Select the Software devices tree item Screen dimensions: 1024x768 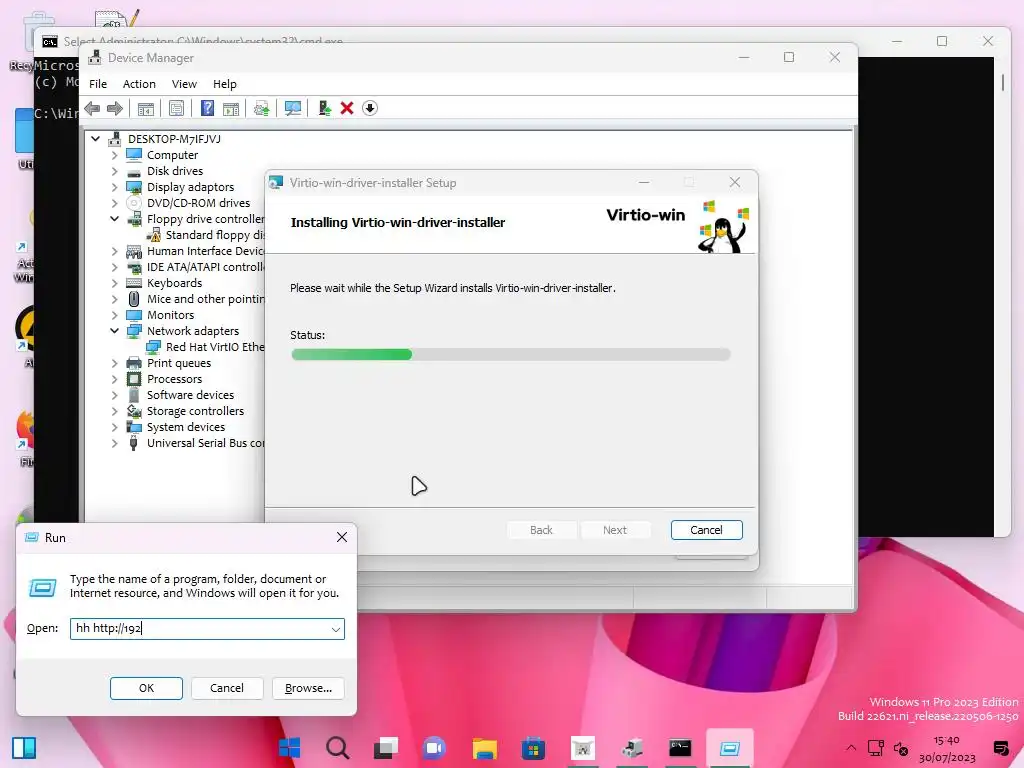coord(190,395)
